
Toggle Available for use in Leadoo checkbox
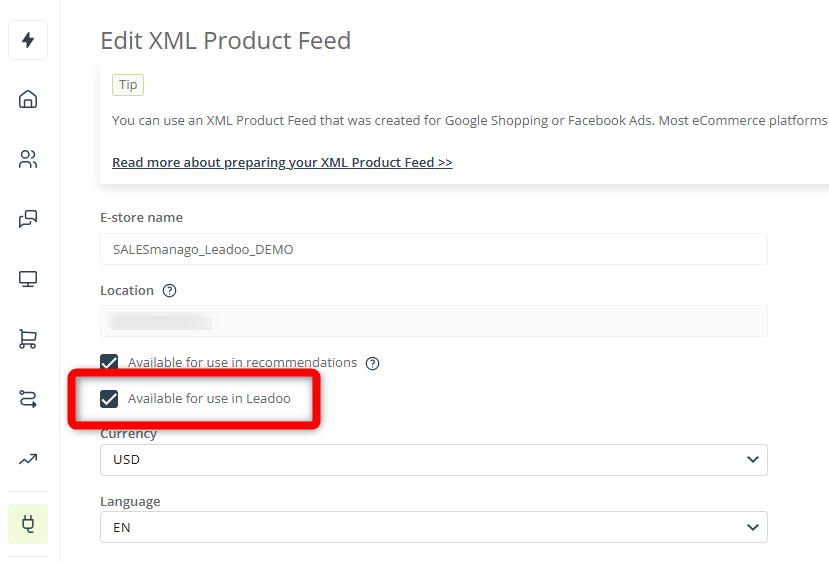pos(109,399)
